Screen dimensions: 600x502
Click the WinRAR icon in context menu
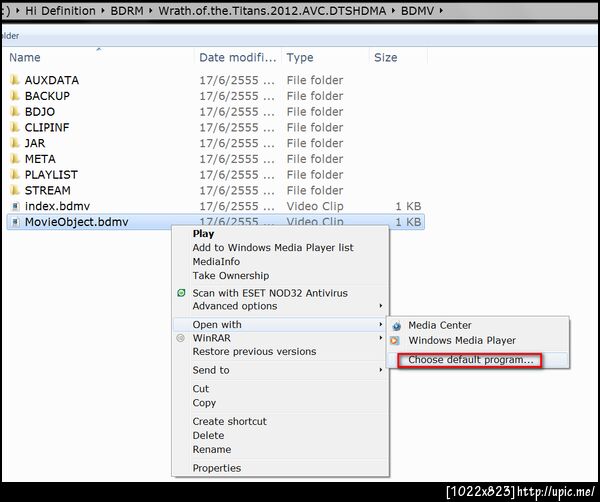(181, 338)
